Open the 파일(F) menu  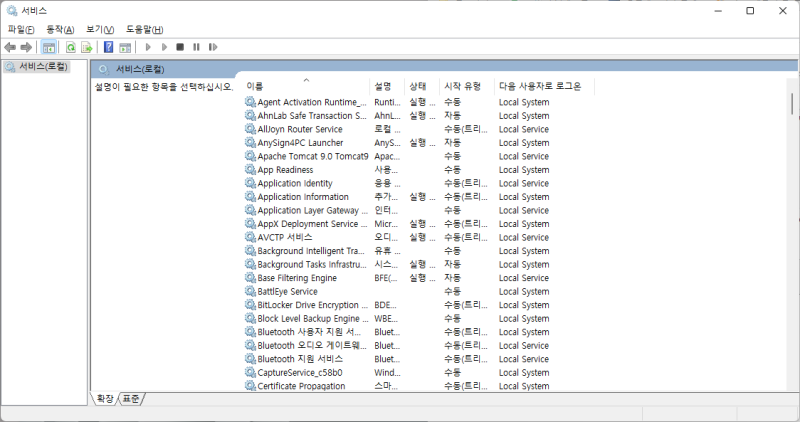click(x=21, y=30)
